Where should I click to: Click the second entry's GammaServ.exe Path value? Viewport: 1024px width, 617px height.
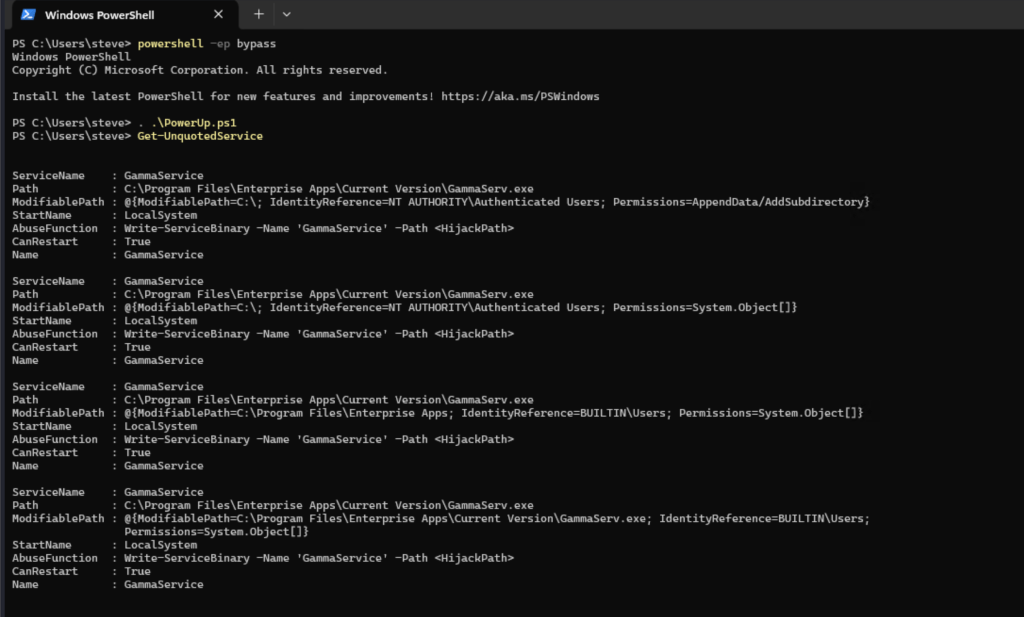(x=328, y=294)
